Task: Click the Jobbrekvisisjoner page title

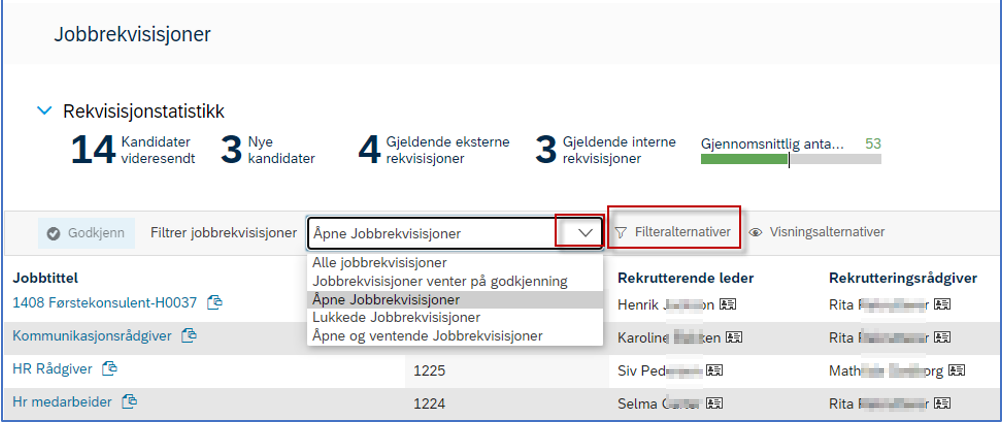Action: [x=132, y=35]
